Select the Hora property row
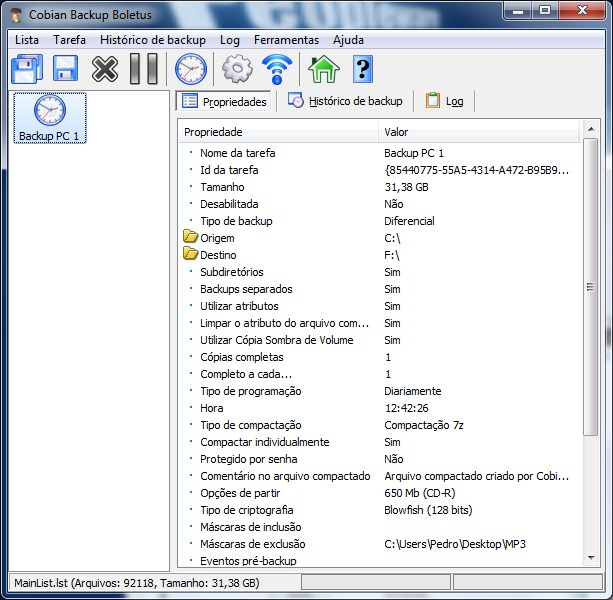Image resolution: width=613 pixels, height=600 pixels. tap(380, 408)
